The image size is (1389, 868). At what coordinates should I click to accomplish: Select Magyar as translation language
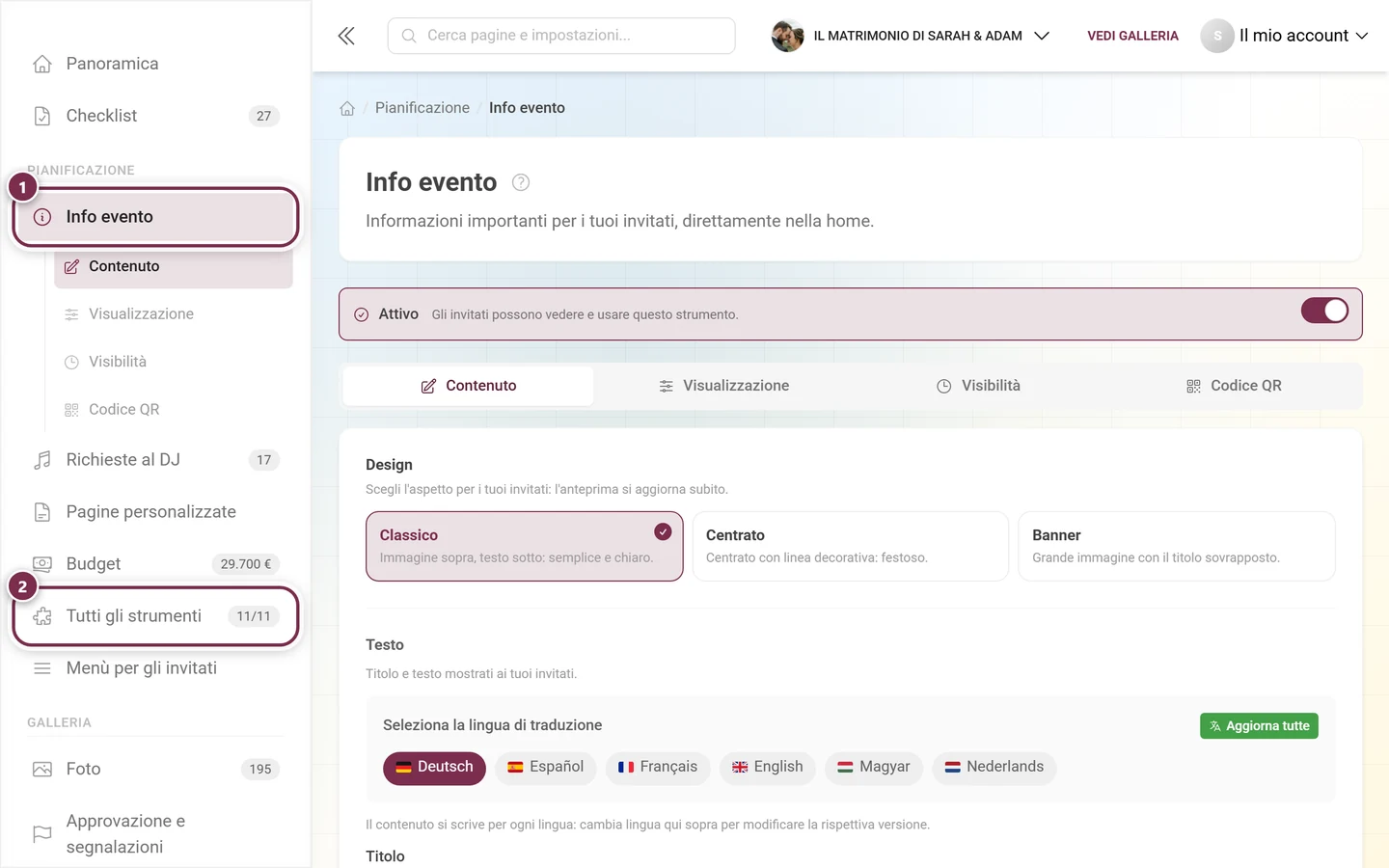pyautogui.click(x=874, y=768)
